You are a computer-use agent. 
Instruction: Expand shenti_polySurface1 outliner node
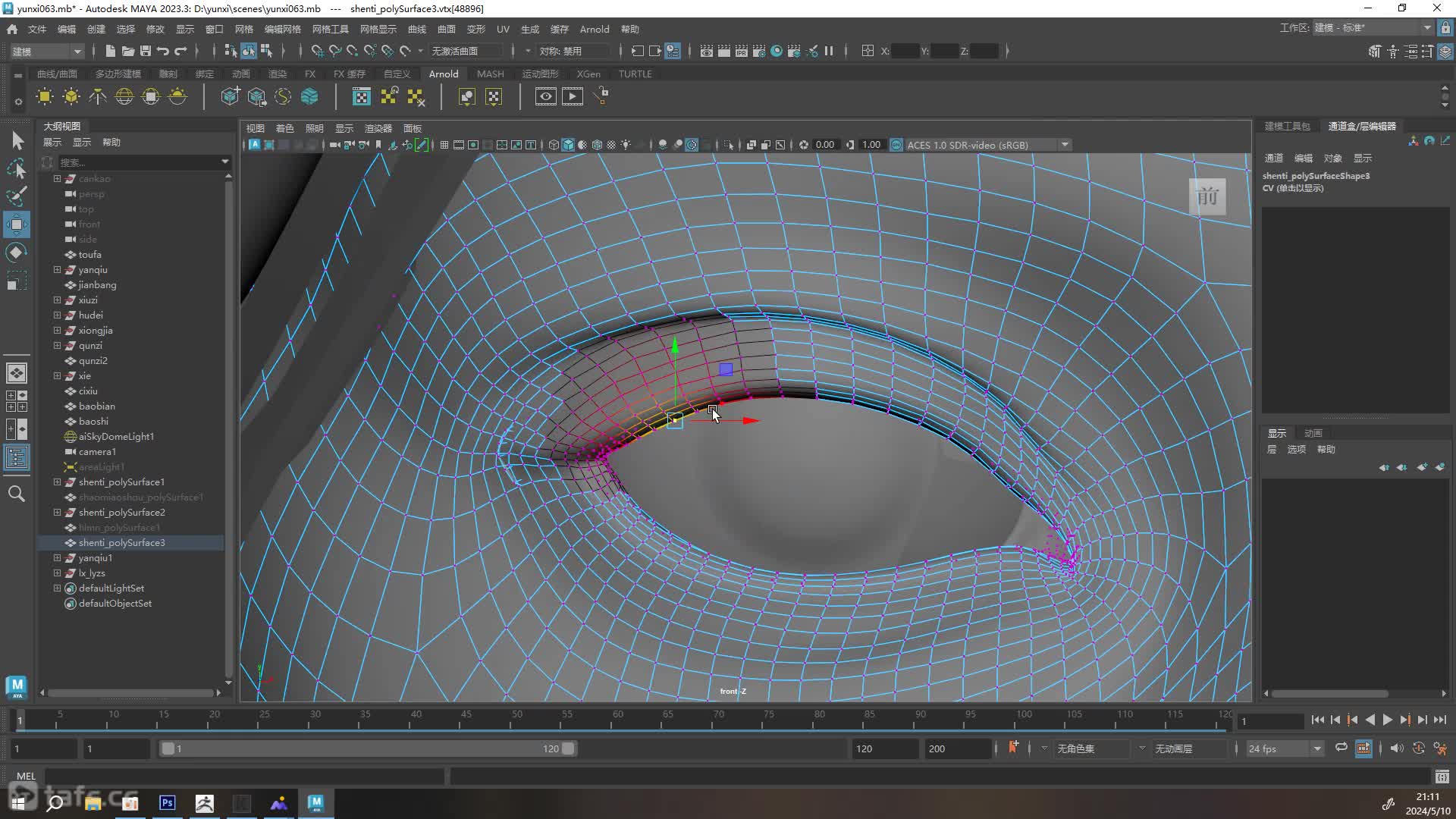point(57,482)
